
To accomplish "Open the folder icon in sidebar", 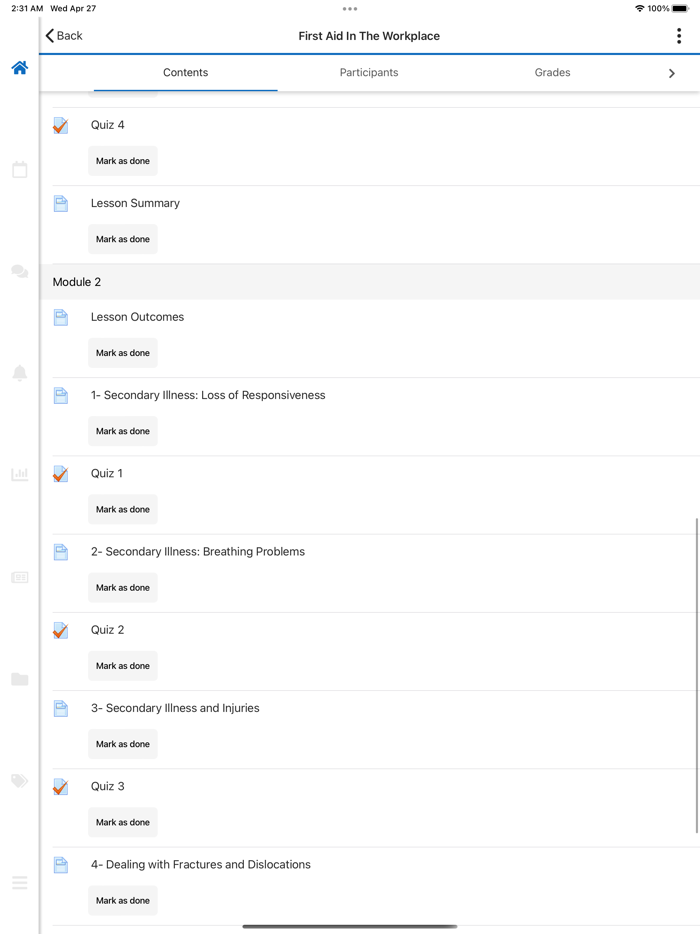I will 19,679.
